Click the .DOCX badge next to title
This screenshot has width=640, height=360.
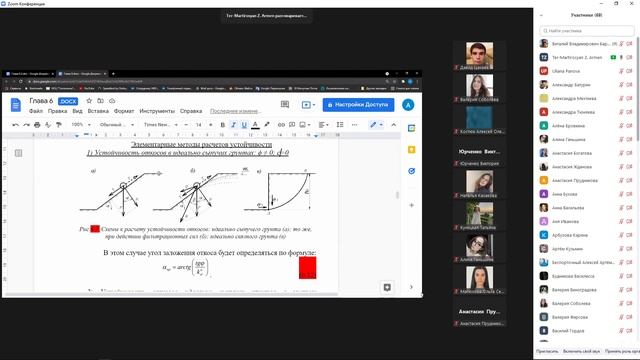pos(68,101)
